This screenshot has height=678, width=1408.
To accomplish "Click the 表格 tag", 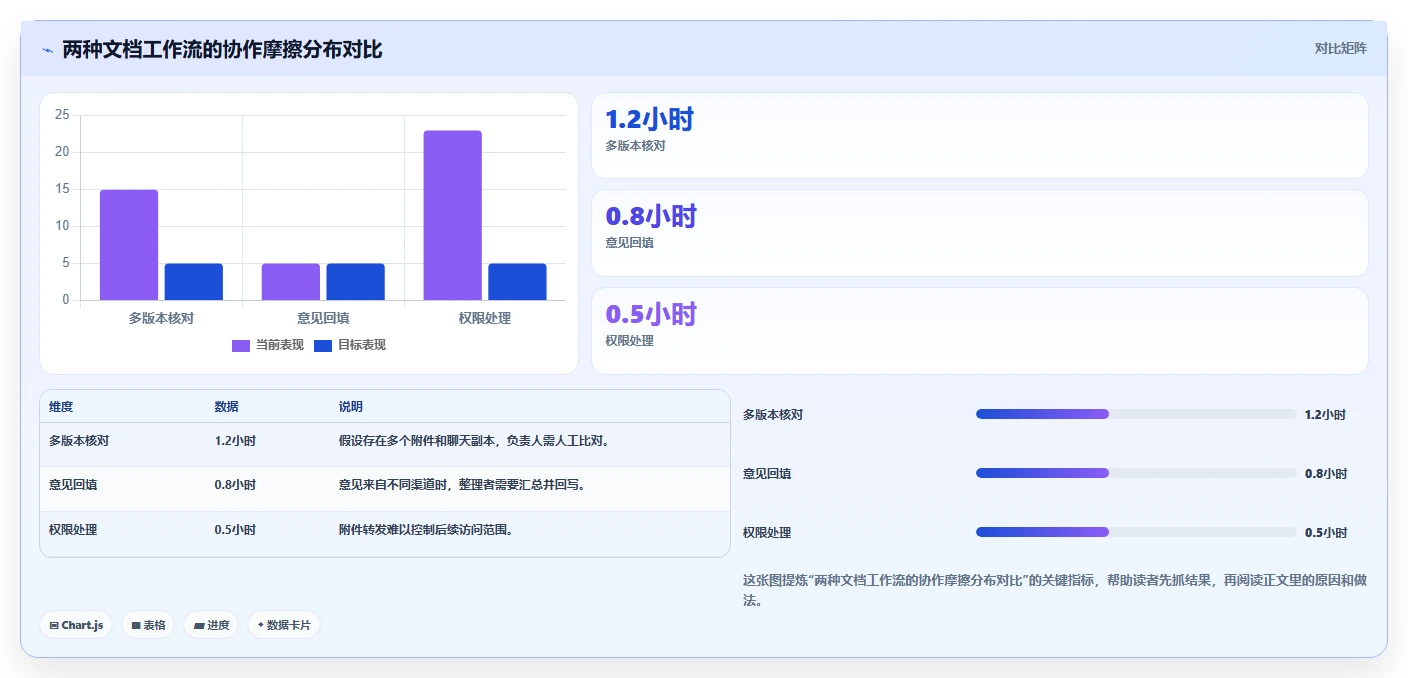I will tap(148, 625).
